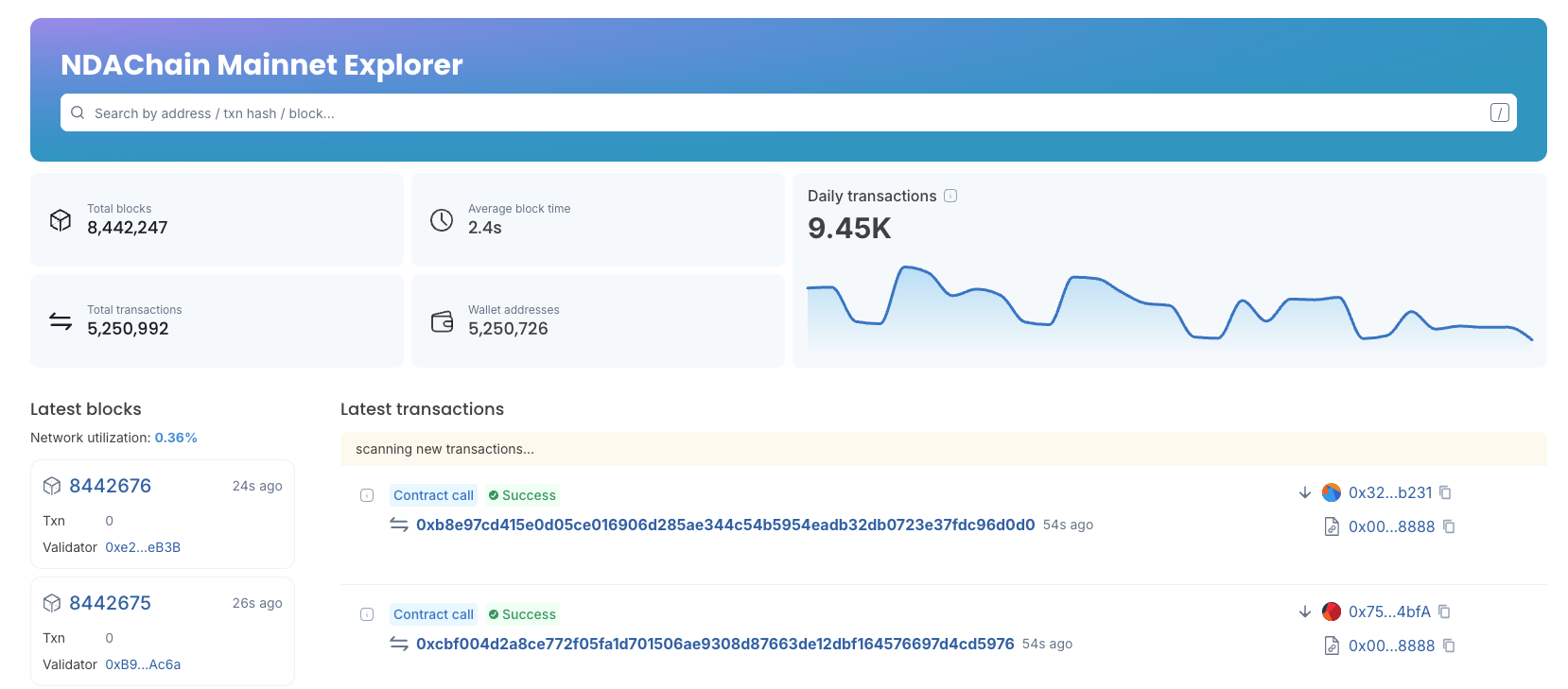This screenshot has width=1568, height=689.
Task: Copy address 0x75...4bfA using copy icon
Action: click(x=1444, y=611)
